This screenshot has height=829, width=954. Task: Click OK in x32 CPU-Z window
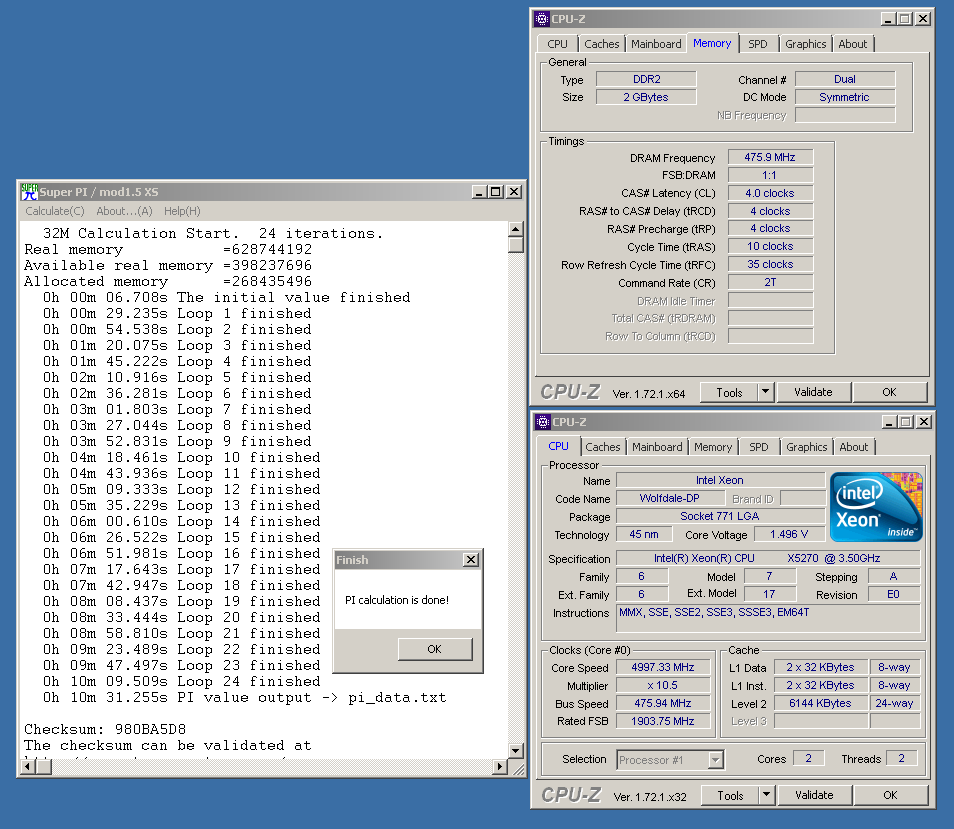(890, 795)
